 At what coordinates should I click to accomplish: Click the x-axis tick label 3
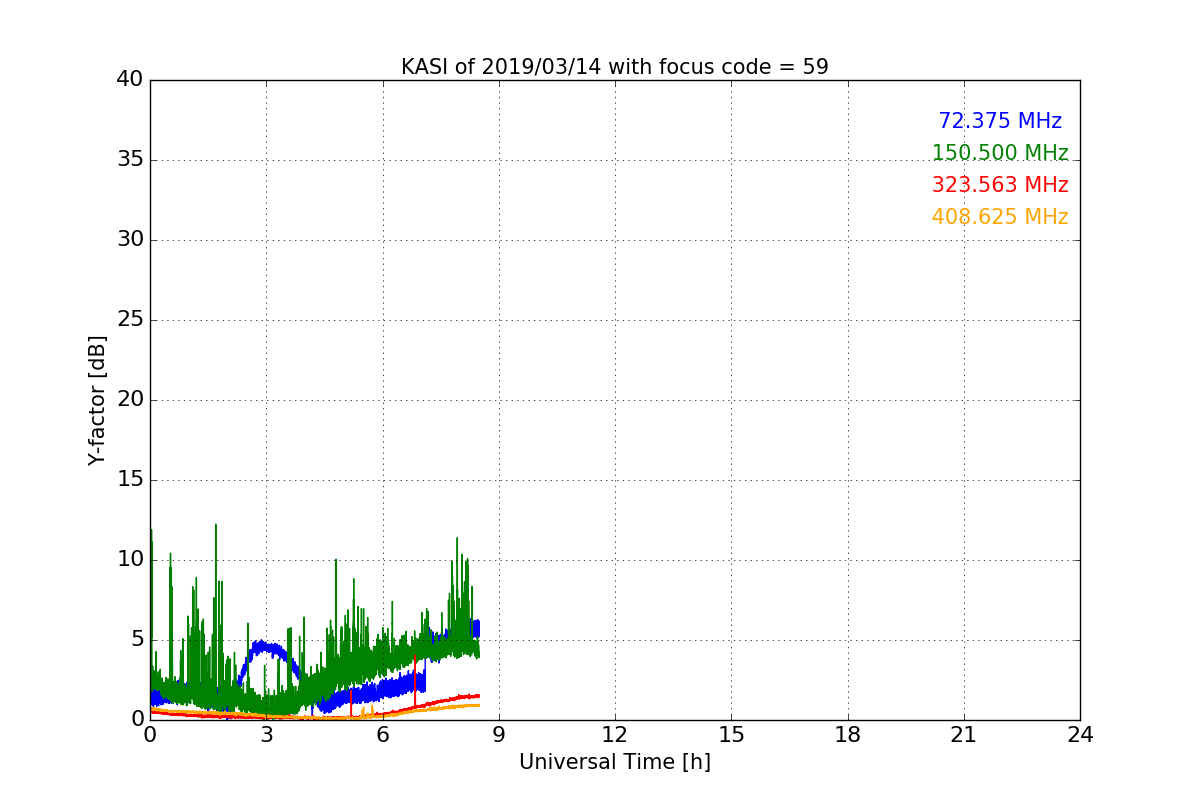coord(266,735)
